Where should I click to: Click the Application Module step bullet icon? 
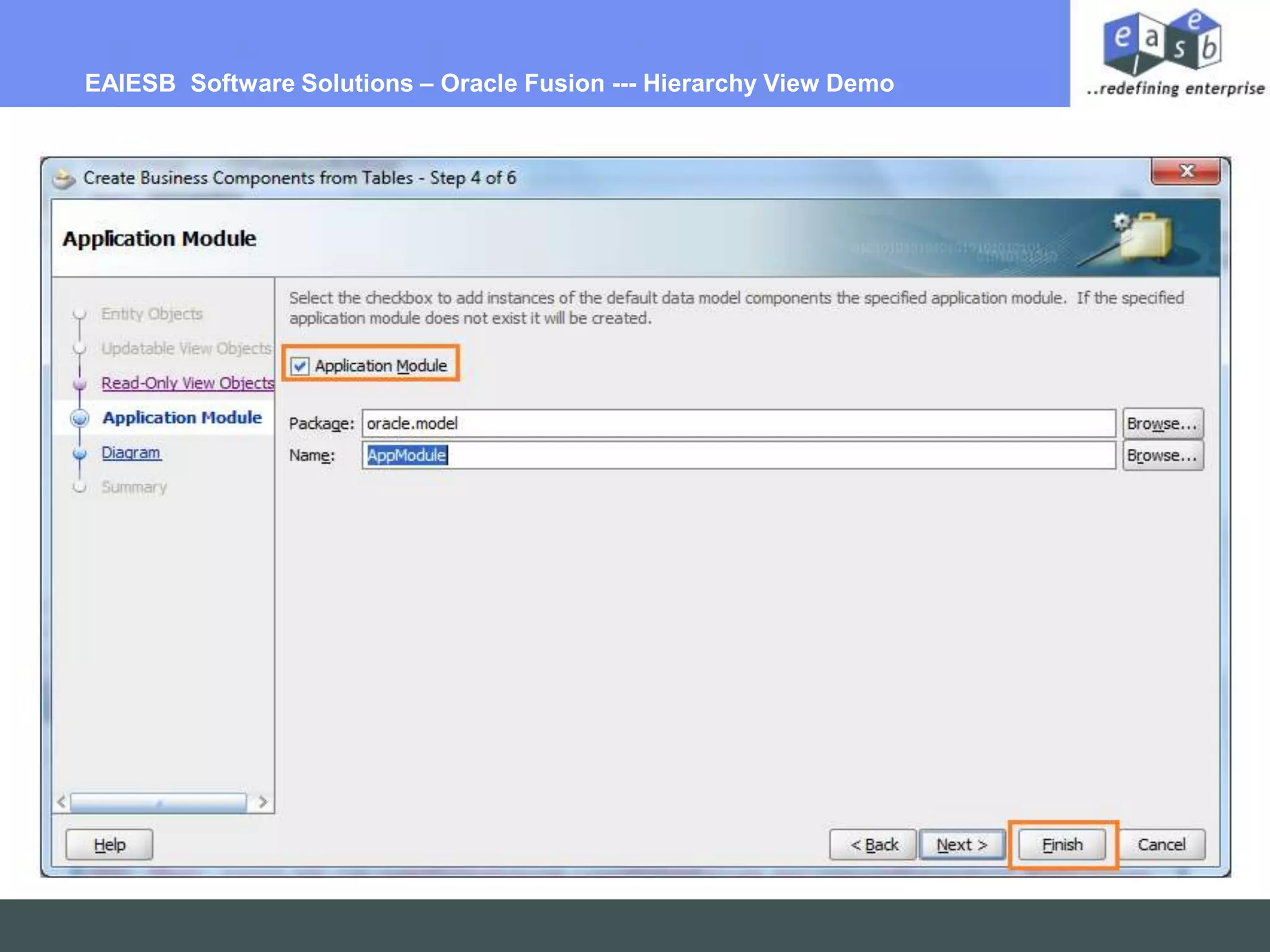point(79,418)
